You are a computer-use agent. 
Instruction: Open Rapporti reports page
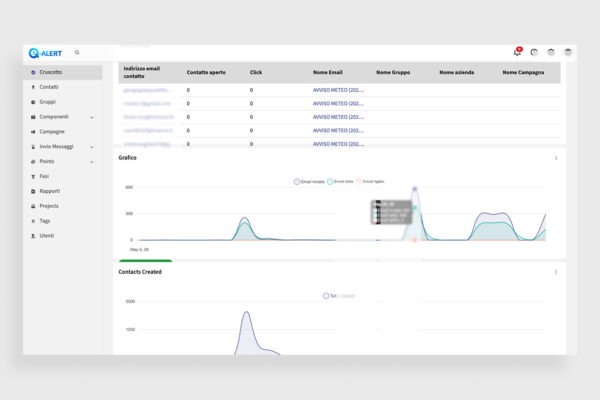[x=49, y=191]
